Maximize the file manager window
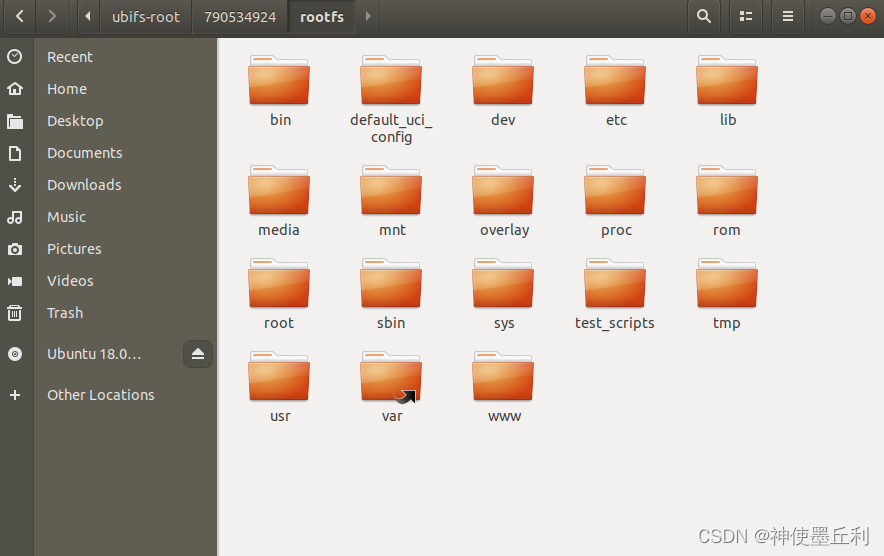 pos(848,16)
